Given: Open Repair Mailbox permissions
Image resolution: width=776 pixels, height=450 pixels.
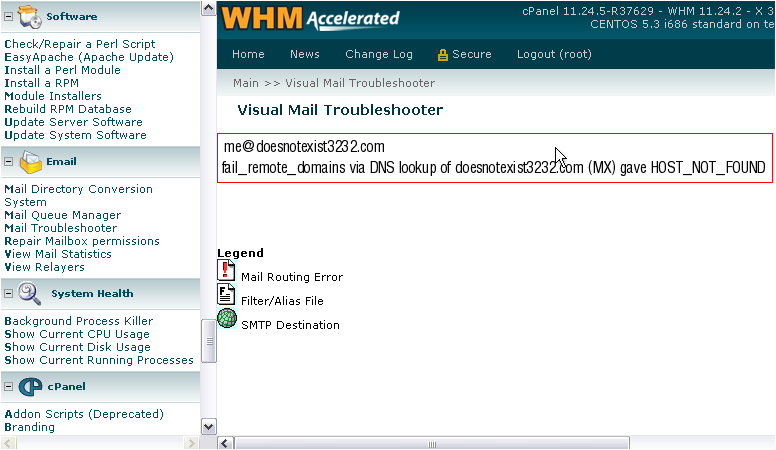Looking at the screenshot, I should 82,241.
